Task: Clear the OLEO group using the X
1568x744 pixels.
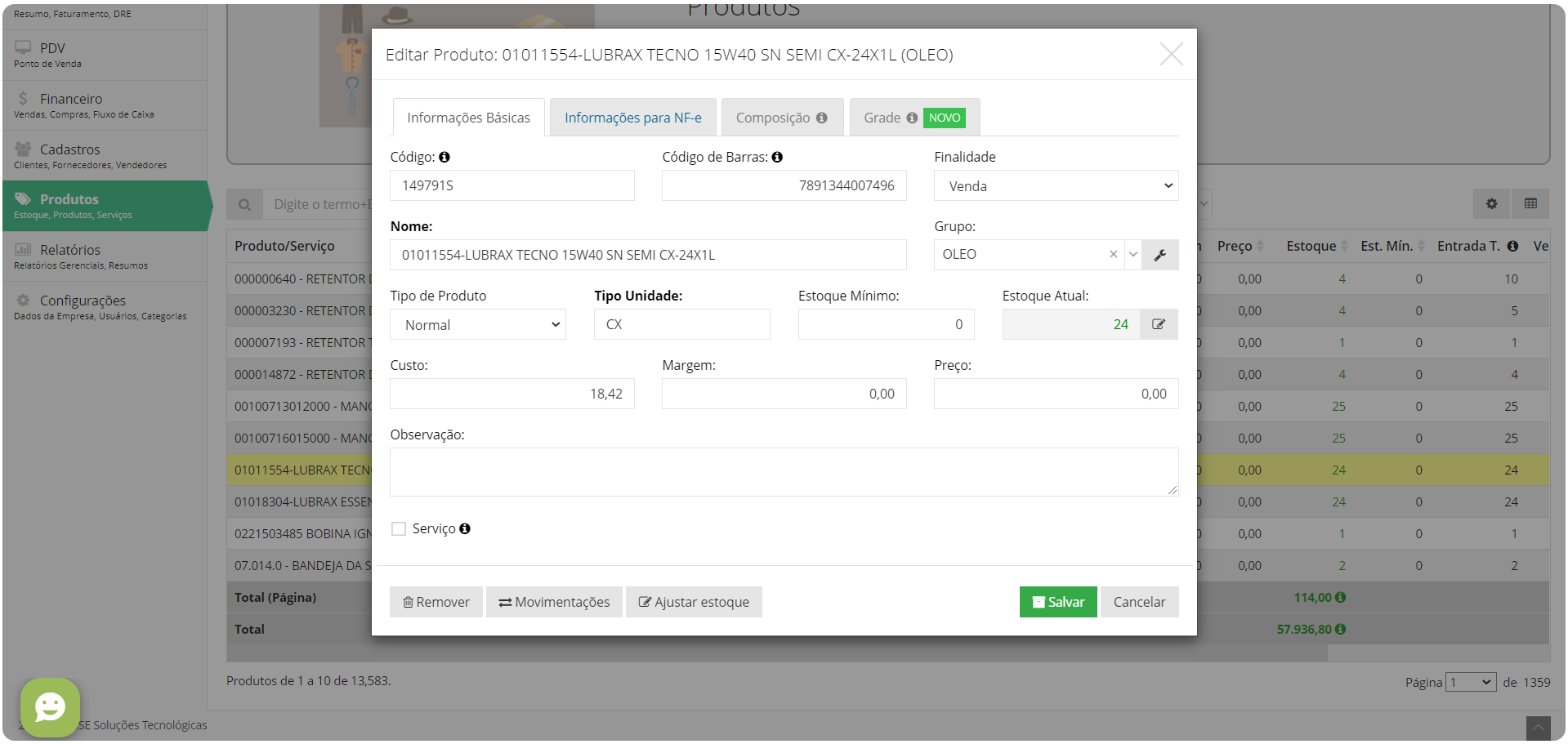Action: [1113, 254]
